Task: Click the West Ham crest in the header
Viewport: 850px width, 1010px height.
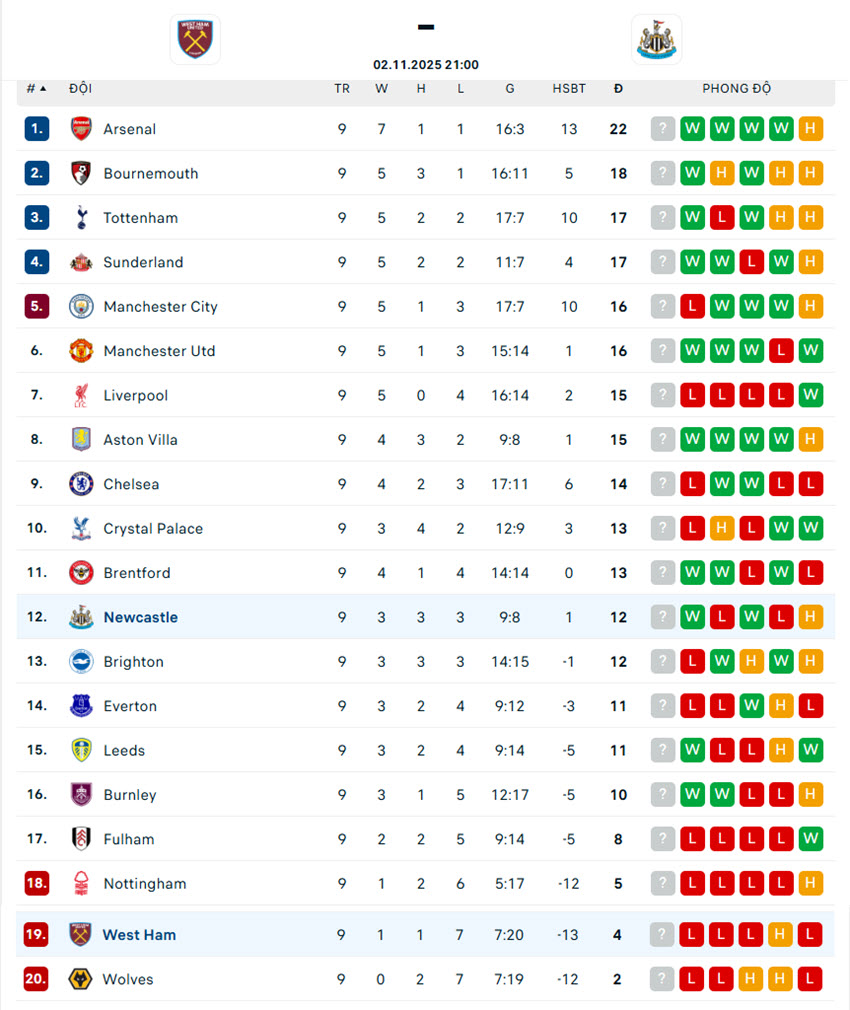Action: (x=195, y=40)
